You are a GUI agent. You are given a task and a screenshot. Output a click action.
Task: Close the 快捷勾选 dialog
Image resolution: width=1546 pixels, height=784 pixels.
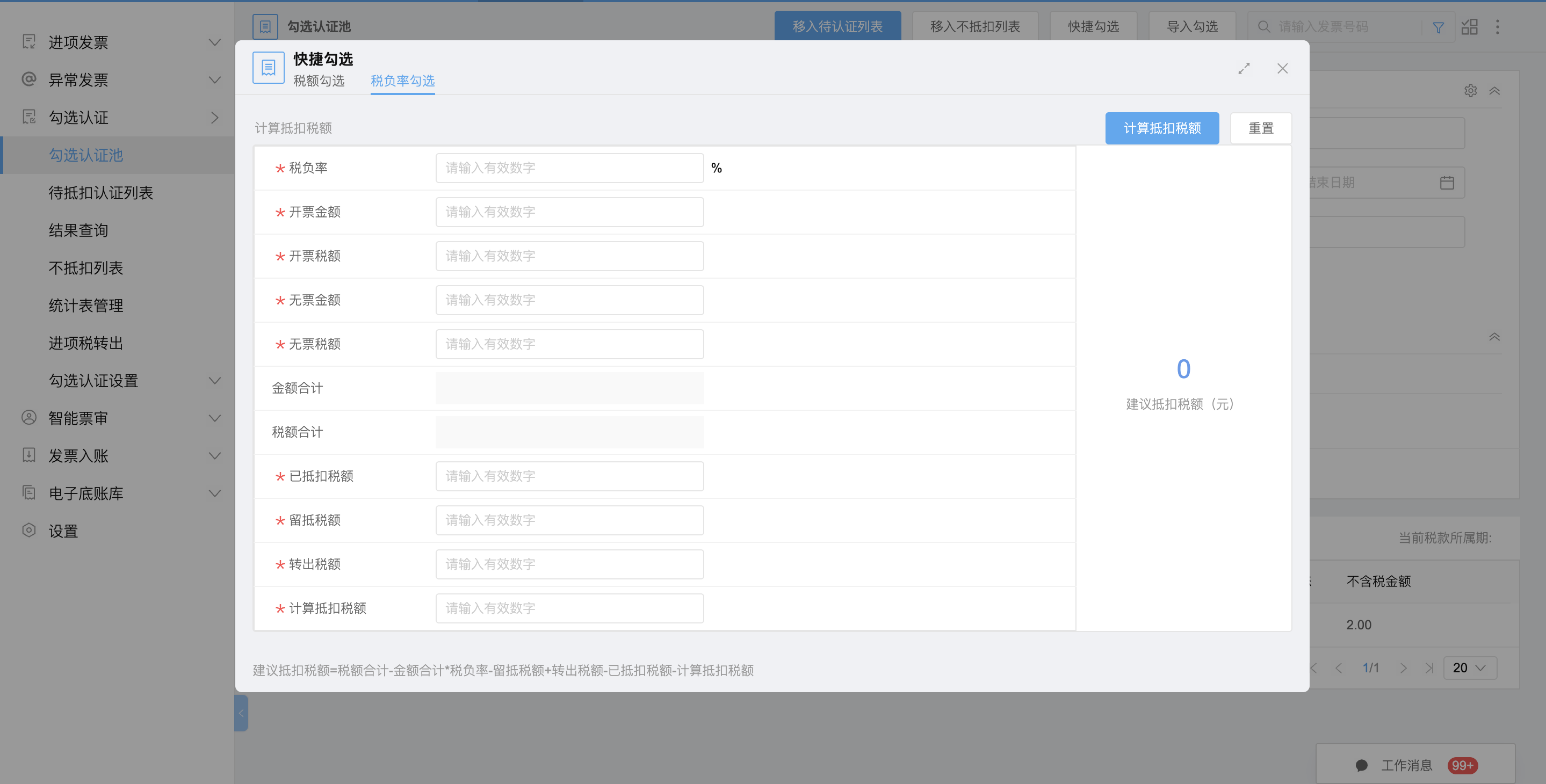1283,68
